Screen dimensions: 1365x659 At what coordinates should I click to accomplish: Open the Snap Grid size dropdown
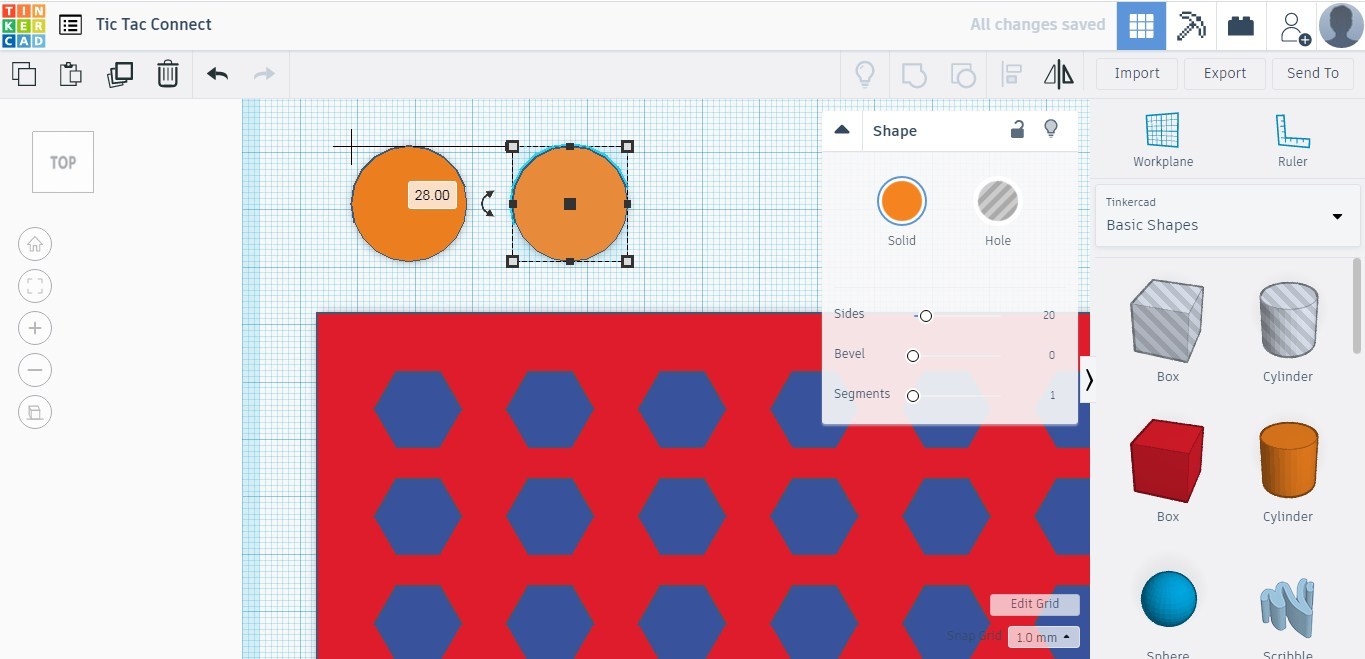[1043, 636]
